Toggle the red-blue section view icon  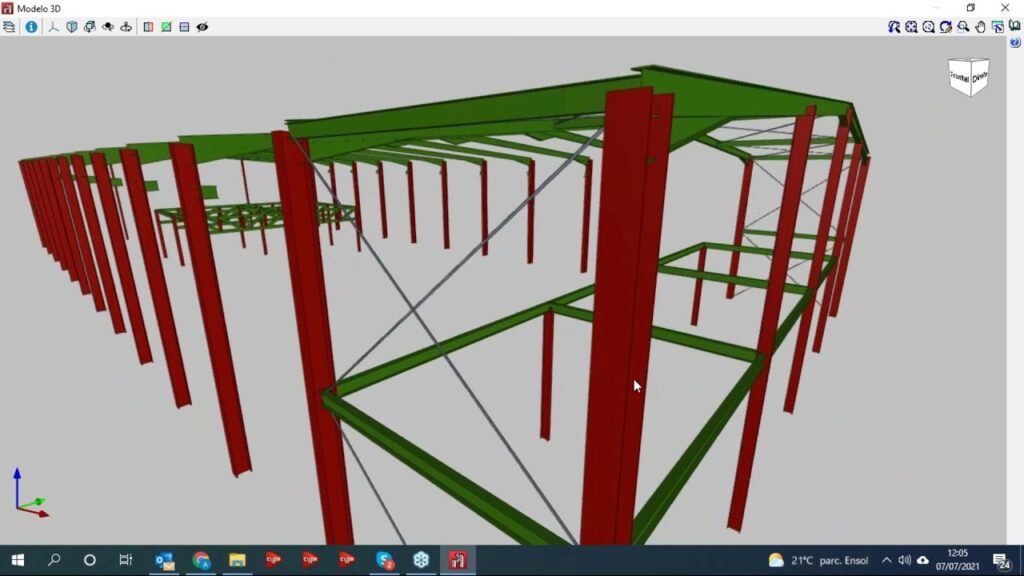148,27
